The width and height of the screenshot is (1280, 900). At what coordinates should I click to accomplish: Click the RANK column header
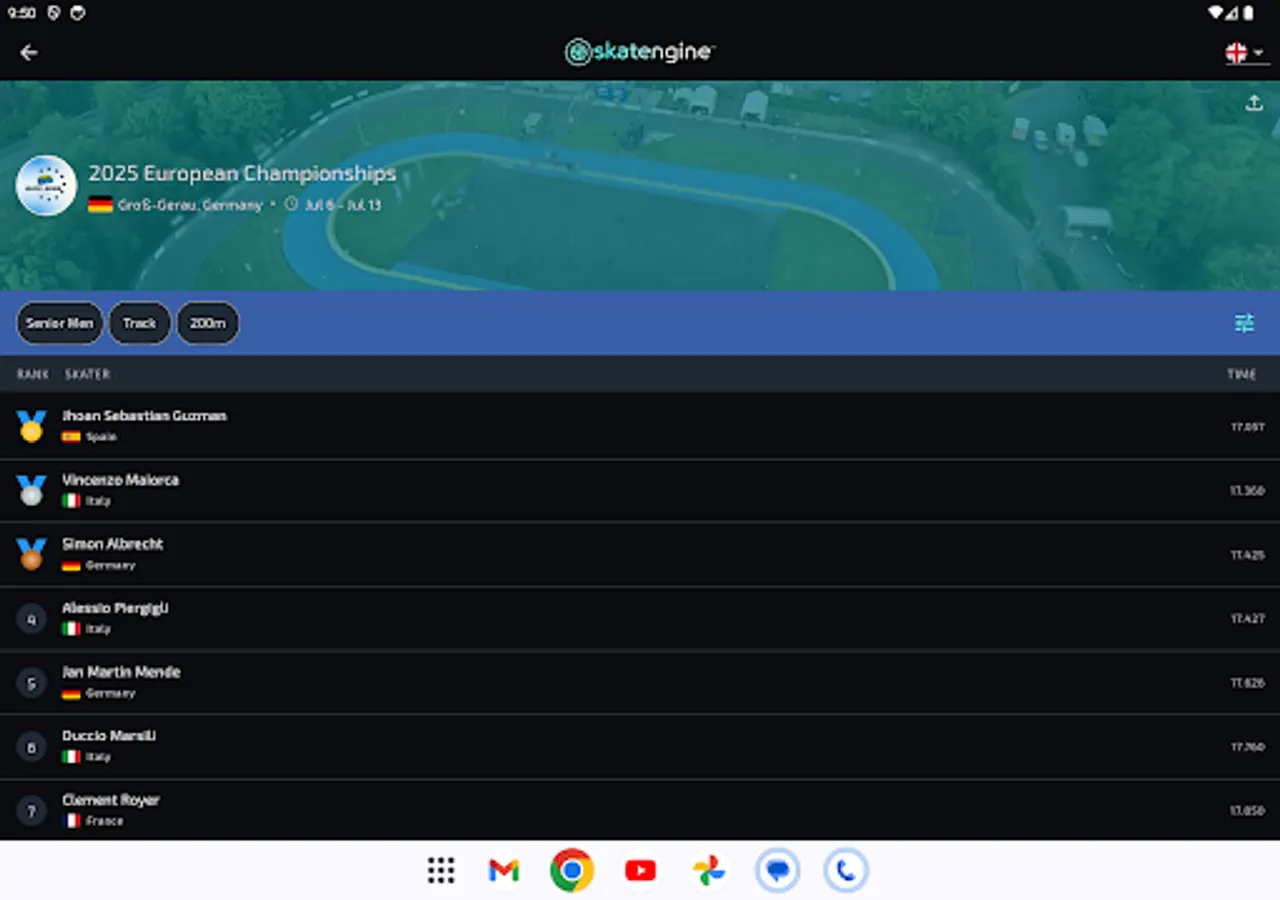(x=32, y=373)
